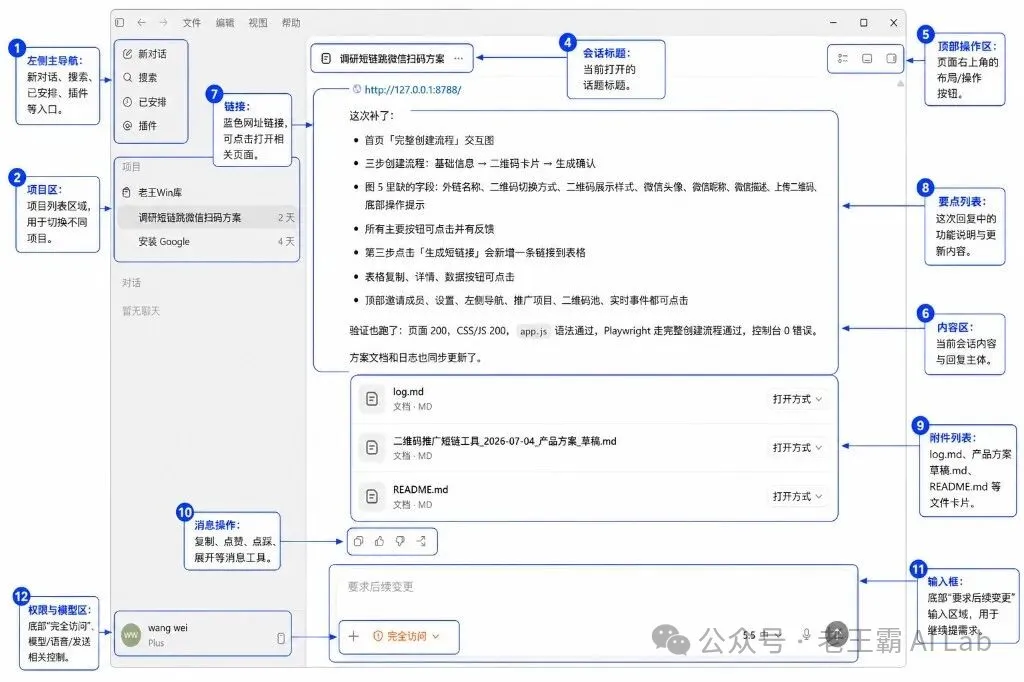Click the log.md file name
Image resolution: width=1024 pixels, height=682 pixels.
[408, 392]
